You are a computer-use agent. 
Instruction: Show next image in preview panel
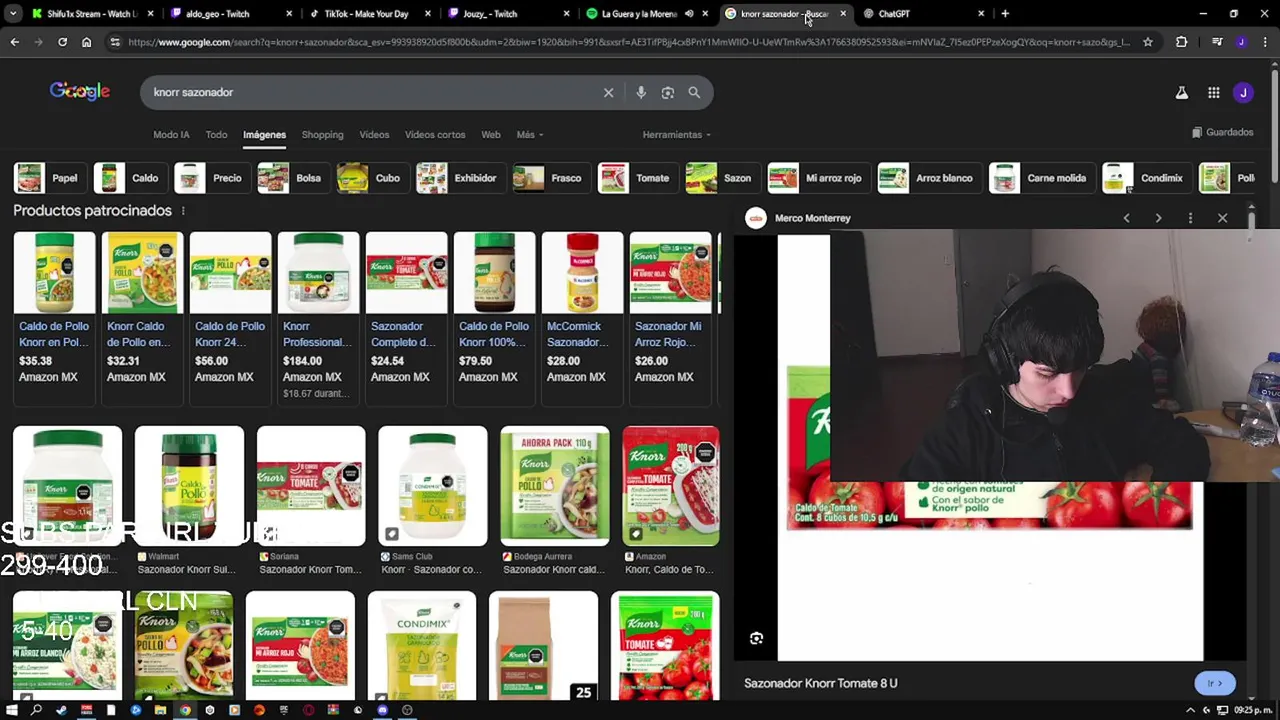1158,218
